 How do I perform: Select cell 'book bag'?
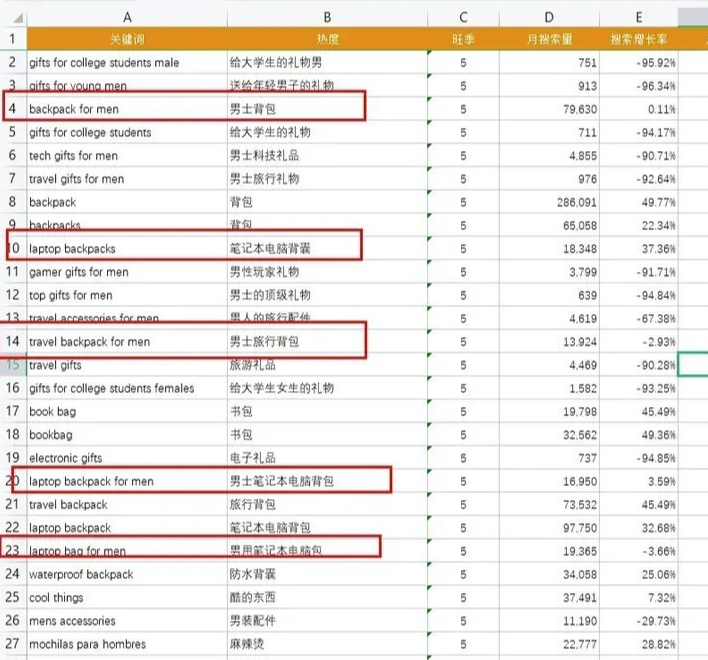tap(127, 411)
